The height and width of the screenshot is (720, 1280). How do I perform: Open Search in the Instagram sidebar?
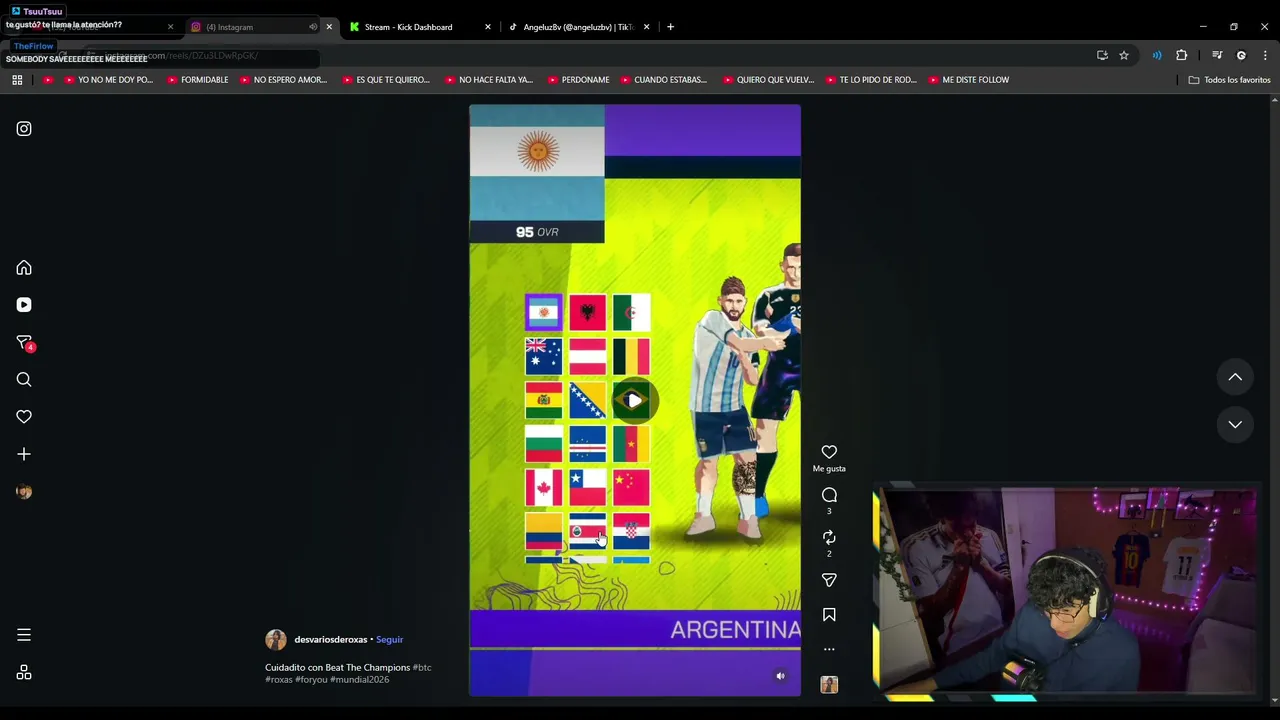pyautogui.click(x=24, y=380)
